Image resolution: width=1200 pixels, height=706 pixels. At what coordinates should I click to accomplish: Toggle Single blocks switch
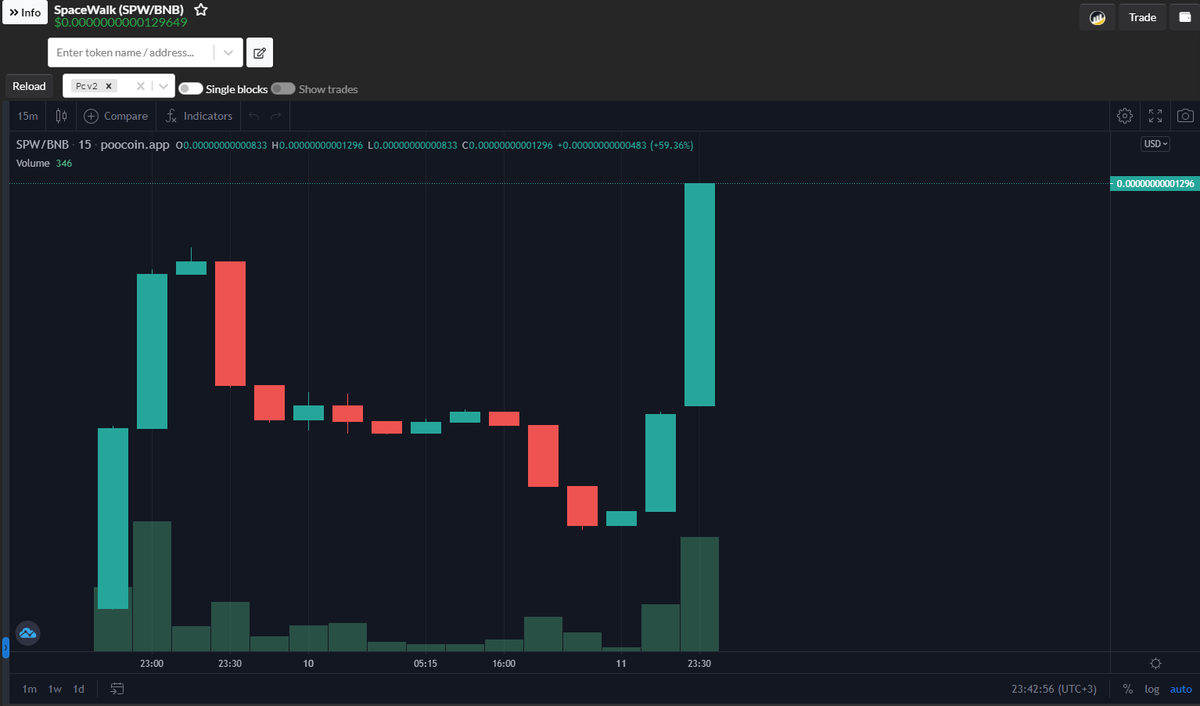click(x=190, y=89)
